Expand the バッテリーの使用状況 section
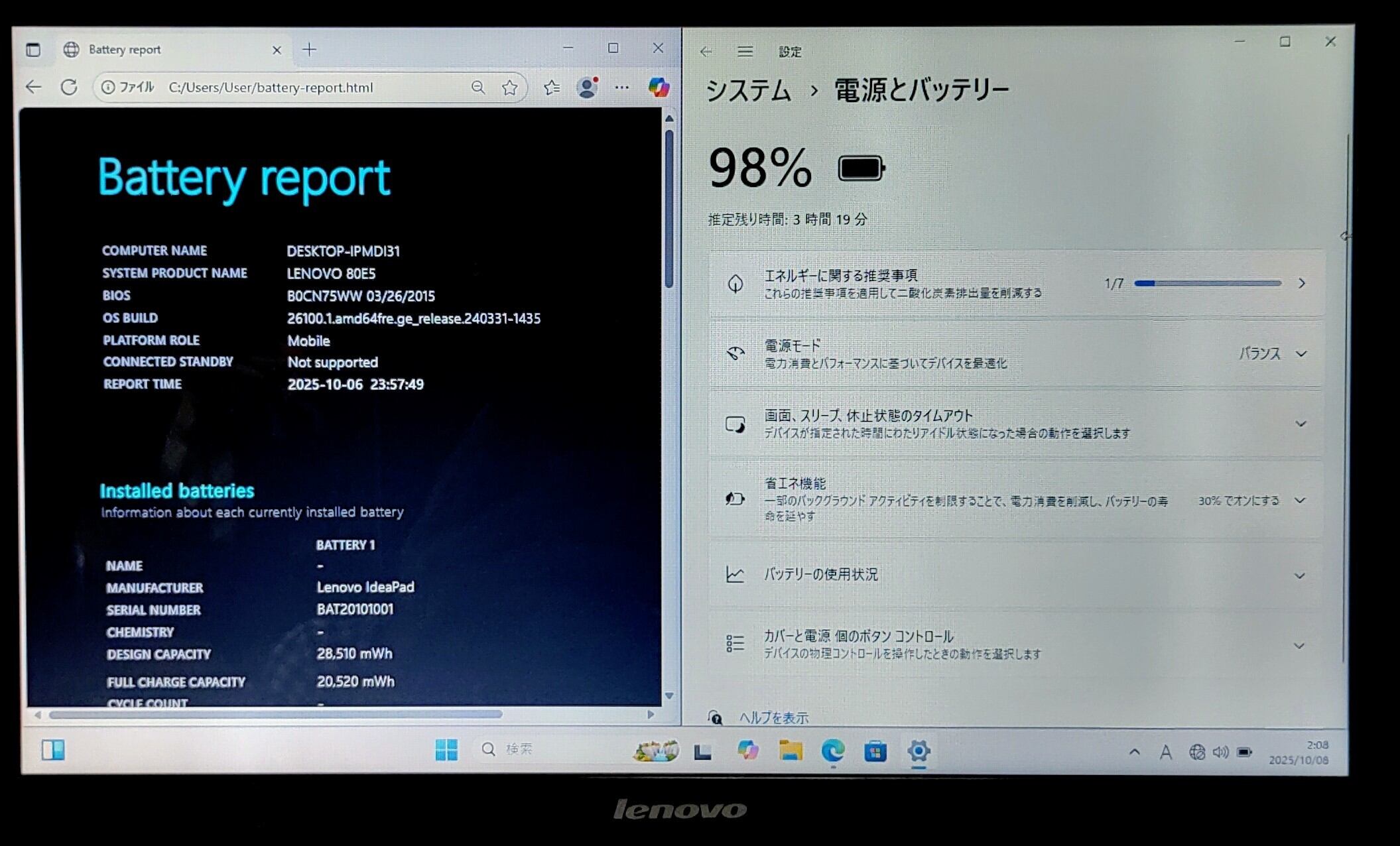The height and width of the screenshot is (846, 1400). pyautogui.click(x=1300, y=575)
